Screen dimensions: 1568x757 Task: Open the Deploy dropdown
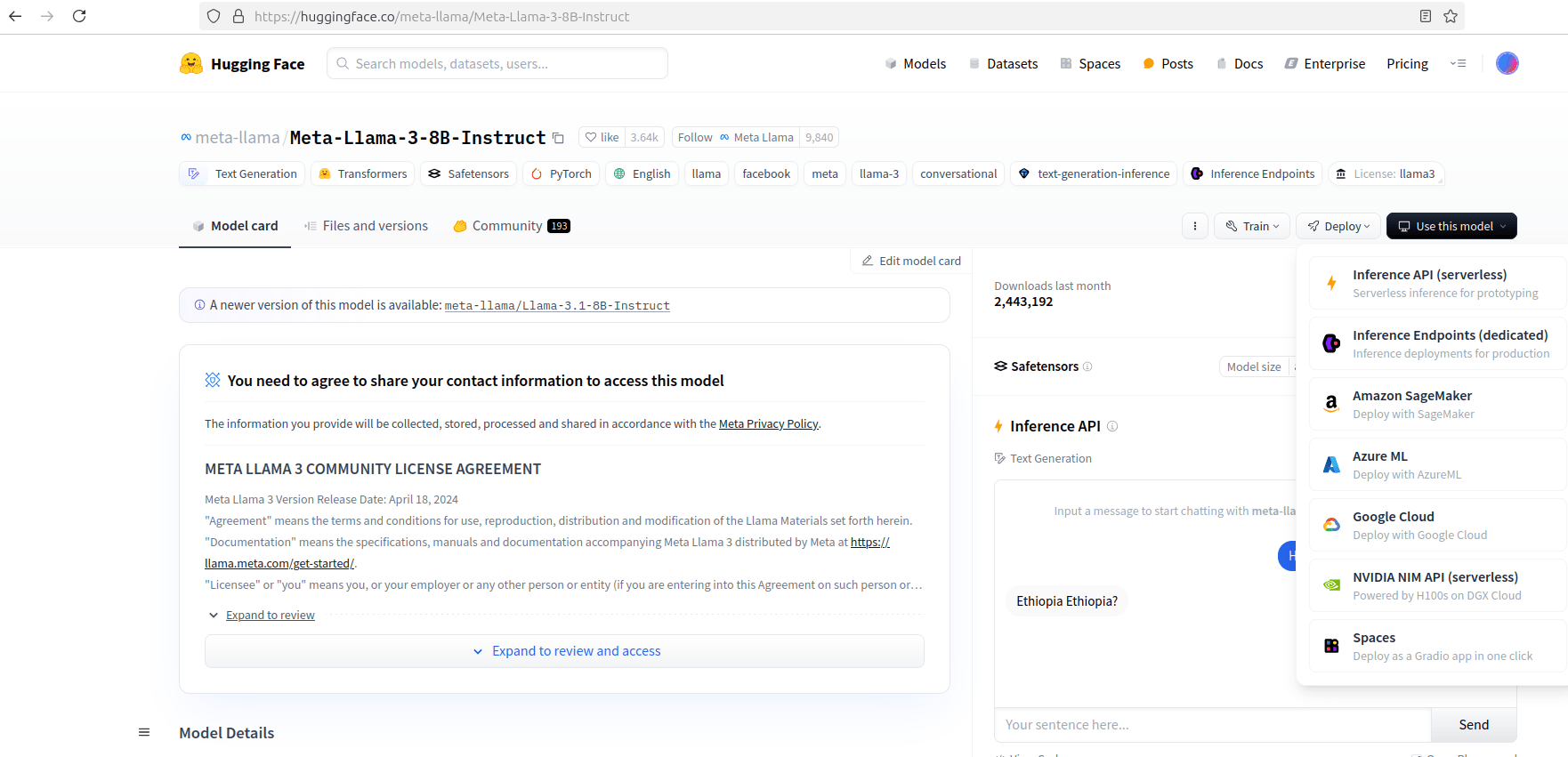1338,226
